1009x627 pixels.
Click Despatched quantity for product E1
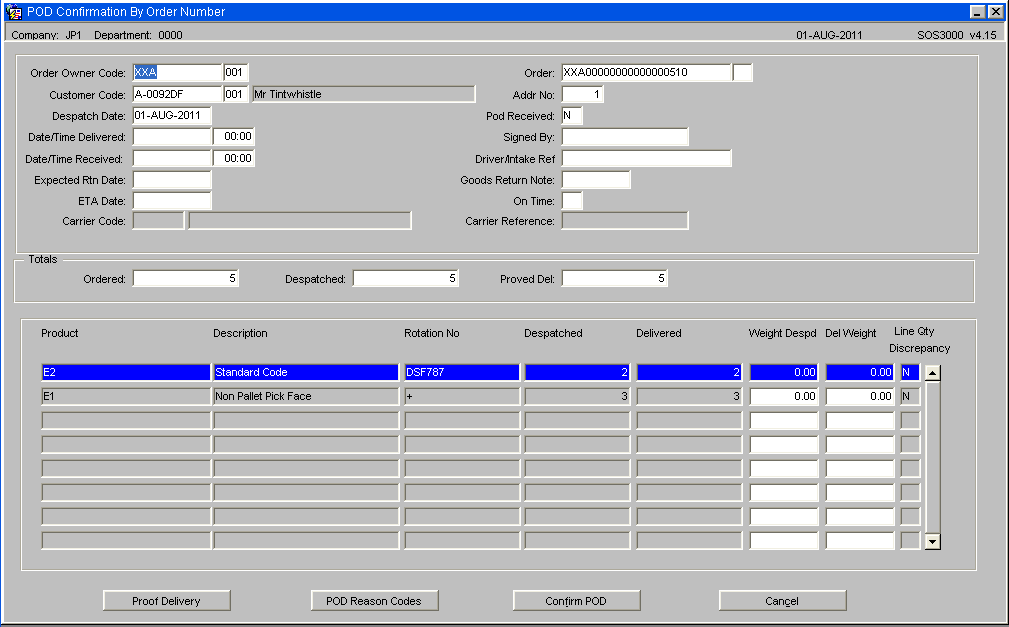[x=577, y=396]
